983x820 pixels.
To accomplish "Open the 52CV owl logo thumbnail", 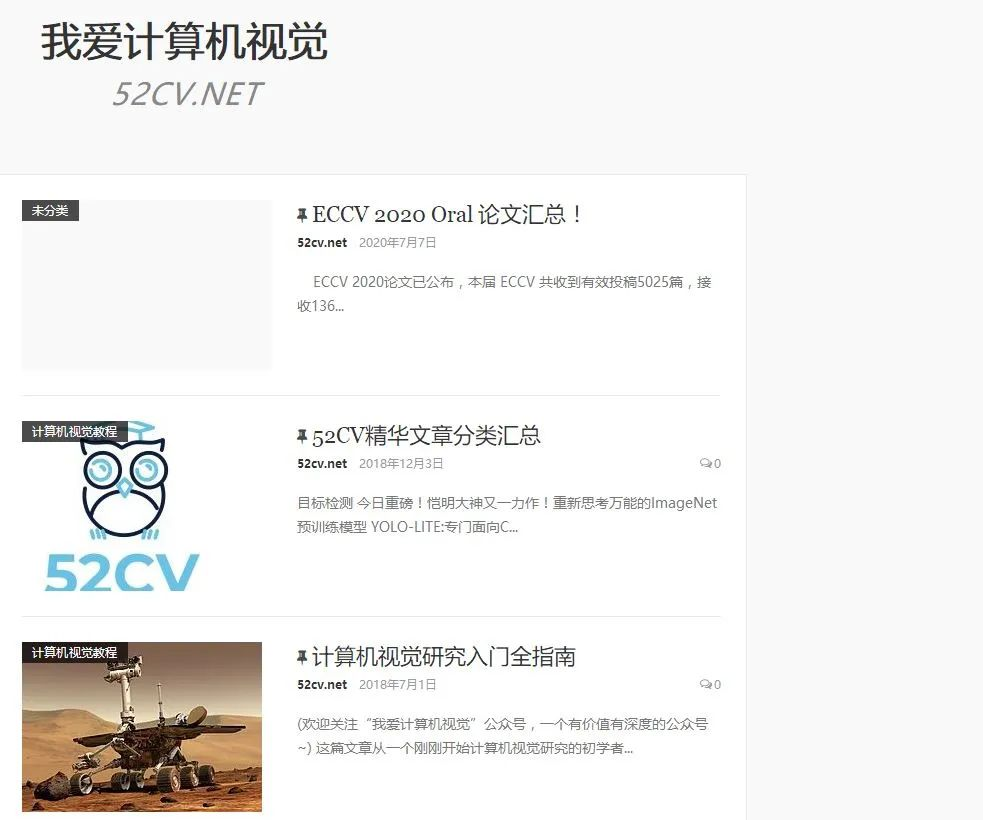I will pyautogui.click(x=124, y=506).
